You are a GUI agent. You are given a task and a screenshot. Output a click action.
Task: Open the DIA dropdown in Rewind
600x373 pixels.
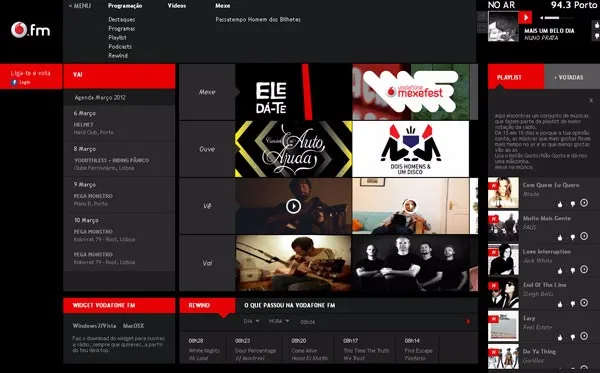251,321
